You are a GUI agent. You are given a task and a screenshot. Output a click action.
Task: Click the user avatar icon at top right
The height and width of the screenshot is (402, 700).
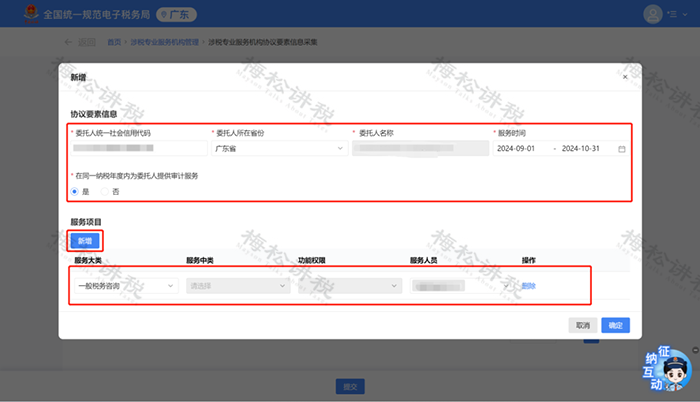point(653,14)
